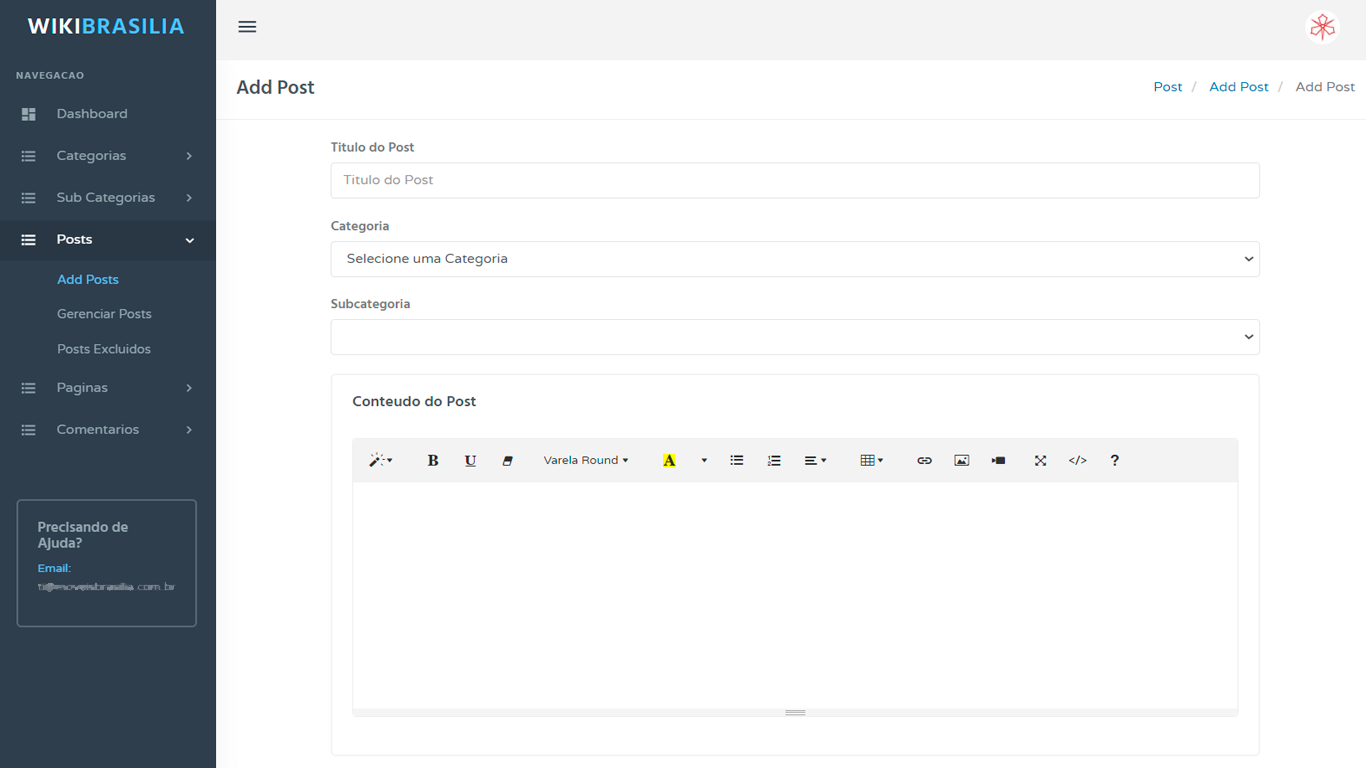Screen dimensions: 1366x768
Task: Expand the Categorias sidebar menu
Action: point(107,156)
